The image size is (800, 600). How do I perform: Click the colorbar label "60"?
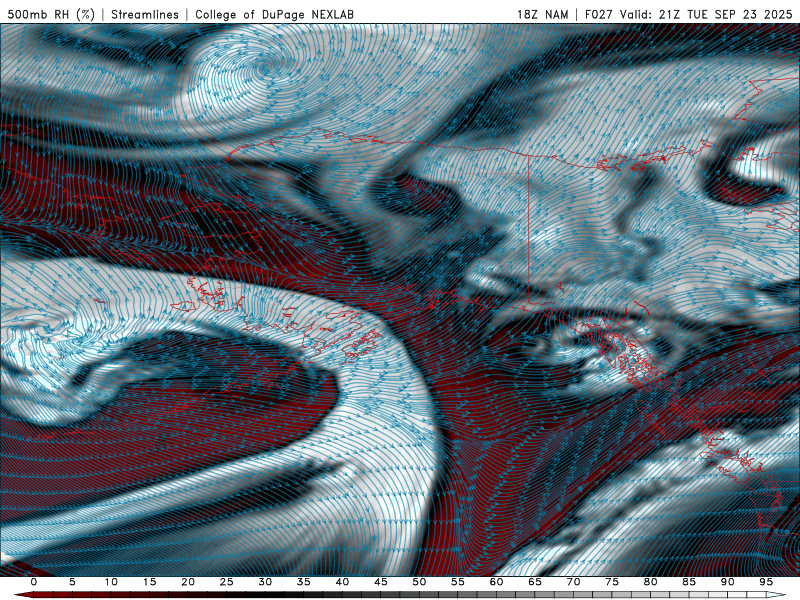496,582
